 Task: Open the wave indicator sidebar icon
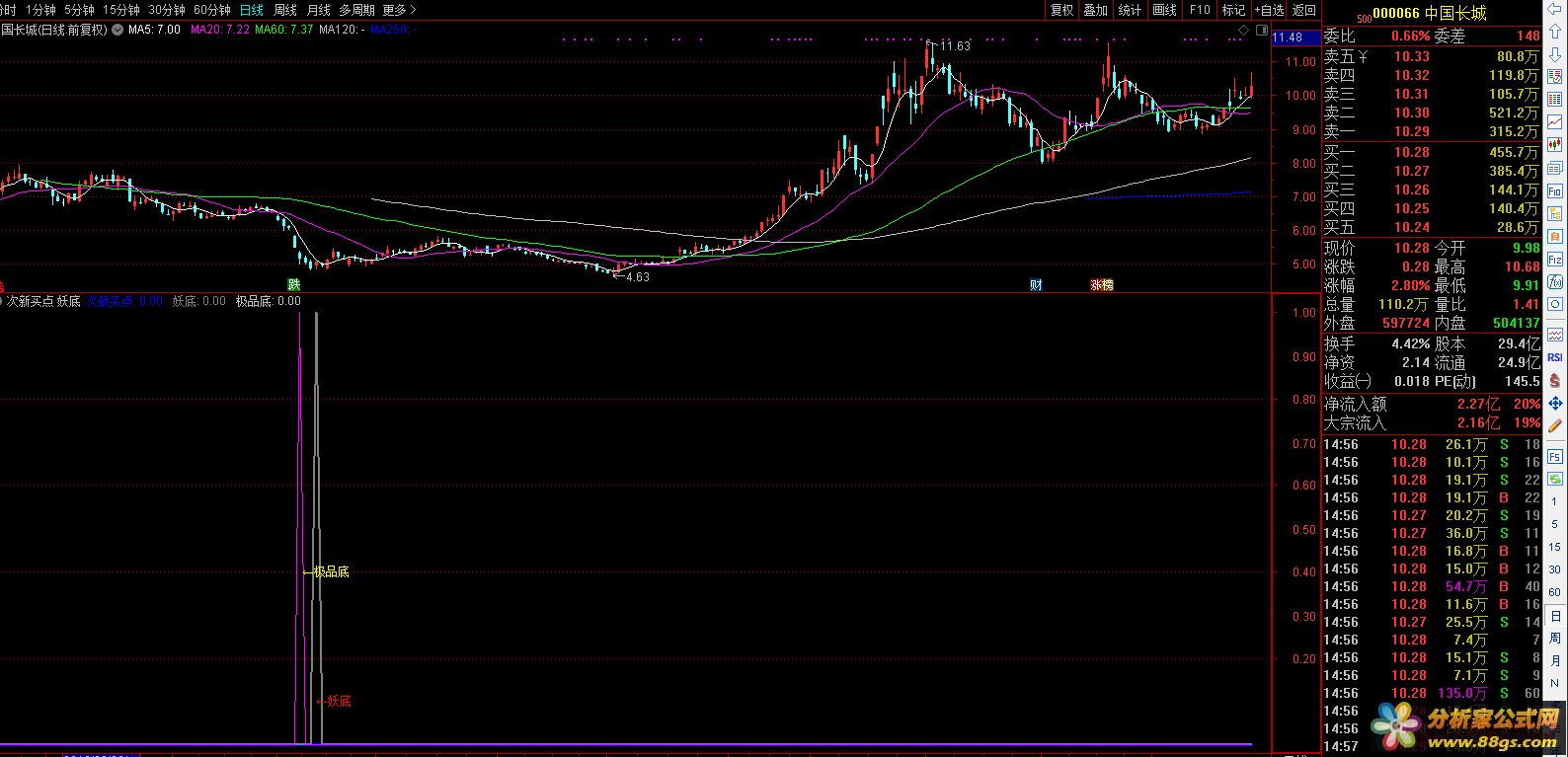pyautogui.click(x=1554, y=334)
